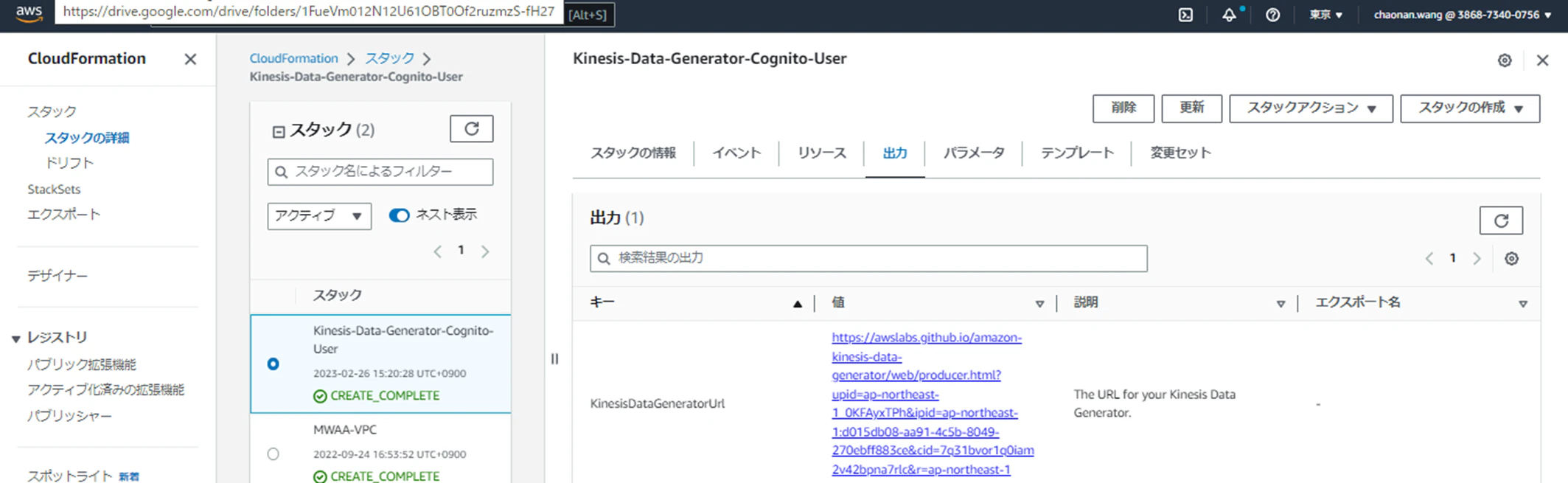Switch to the テンプレート tab
The width and height of the screenshot is (1568, 483).
click(x=1077, y=153)
